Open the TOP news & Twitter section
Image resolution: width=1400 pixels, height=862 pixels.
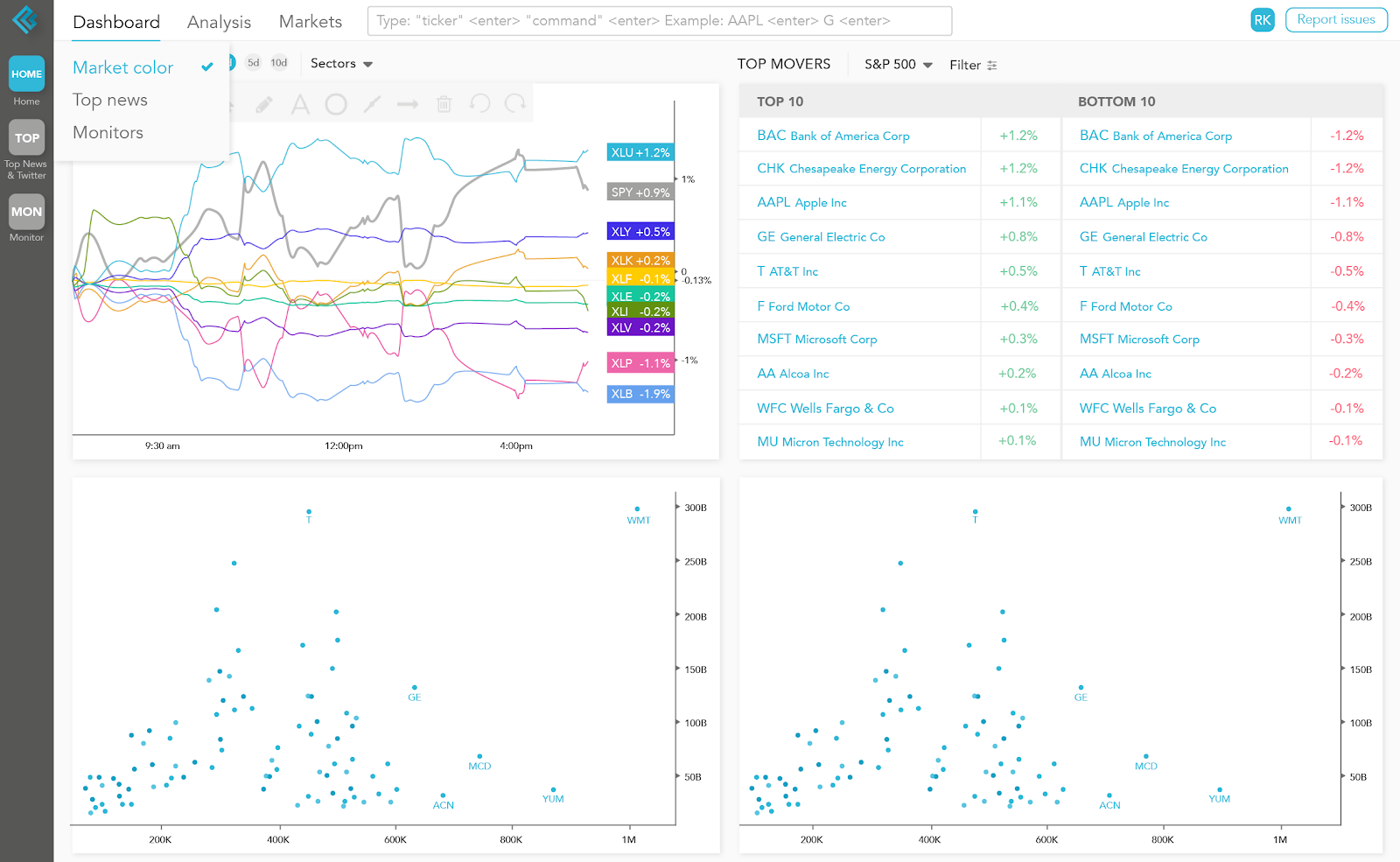click(26, 137)
